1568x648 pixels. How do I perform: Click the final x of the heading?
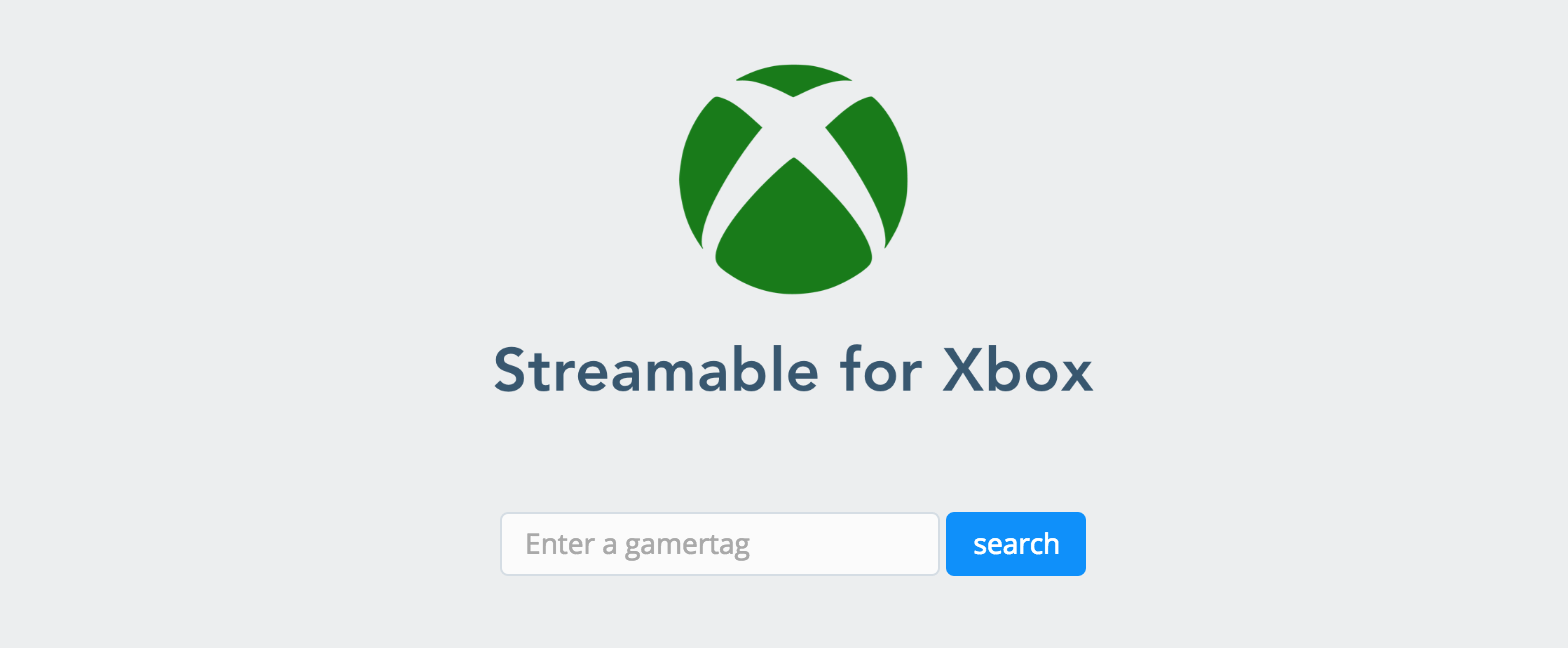(x=1076, y=376)
